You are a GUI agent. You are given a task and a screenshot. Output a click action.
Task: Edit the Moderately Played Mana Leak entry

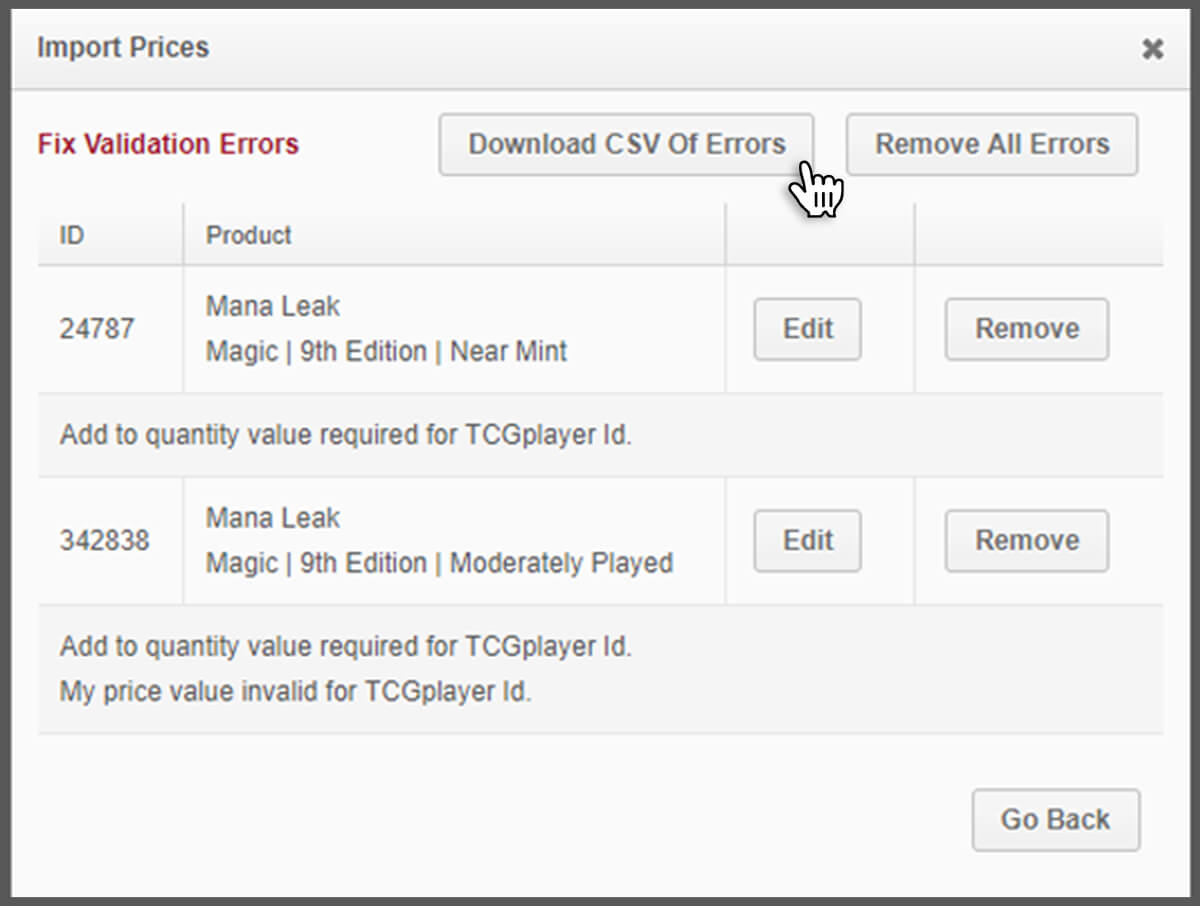(x=806, y=540)
